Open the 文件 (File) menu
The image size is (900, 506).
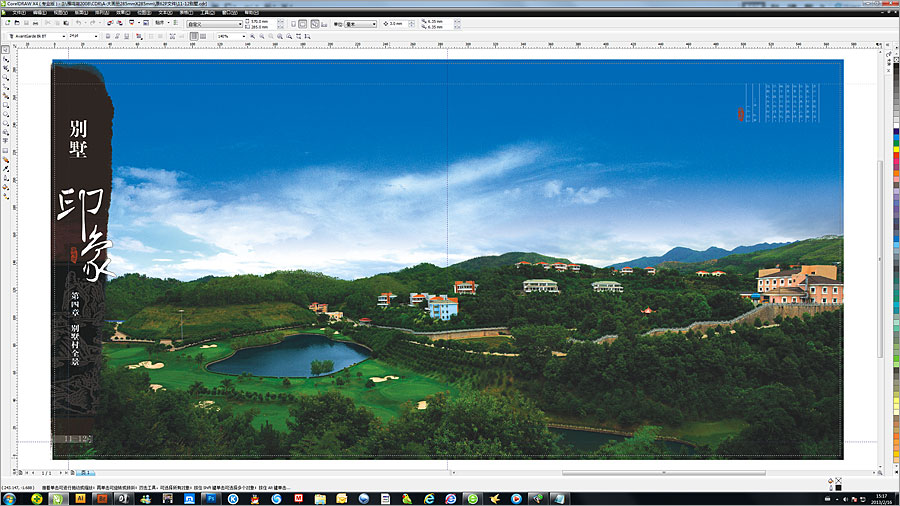(x=18, y=12)
